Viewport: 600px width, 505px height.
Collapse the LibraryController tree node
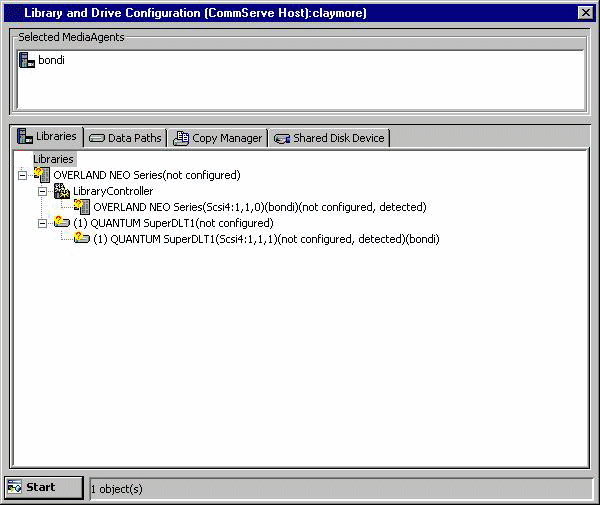pyautogui.click(x=43, y=191)
